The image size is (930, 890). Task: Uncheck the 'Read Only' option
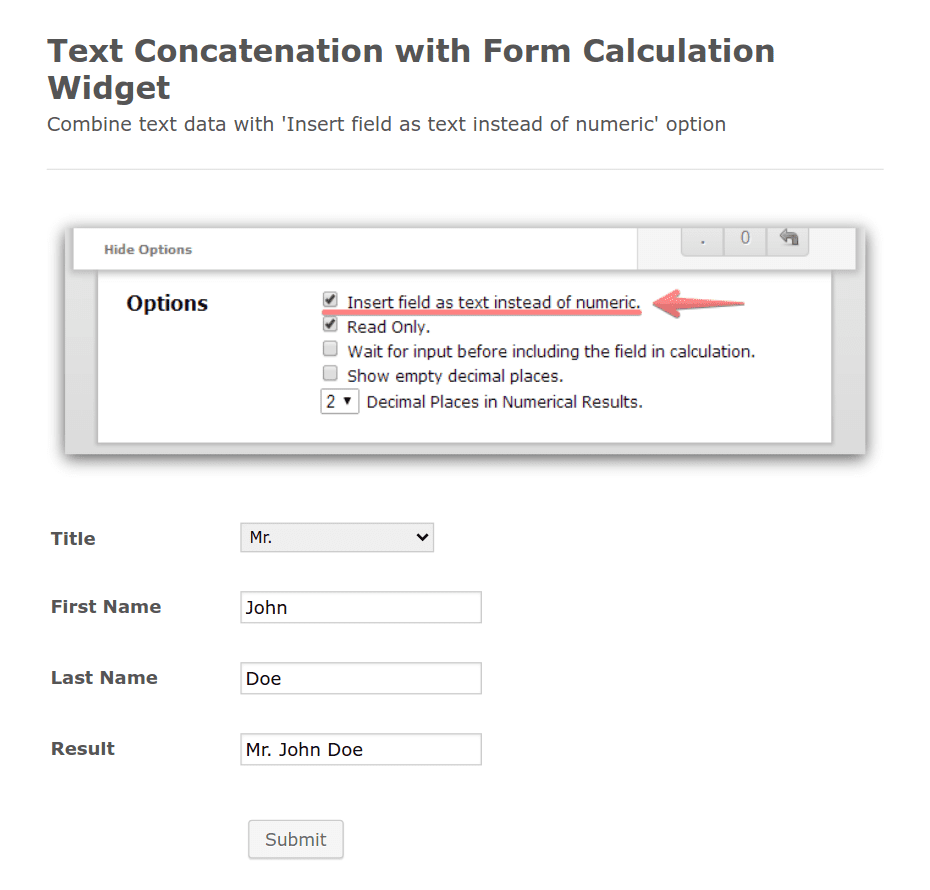(330, 324)
